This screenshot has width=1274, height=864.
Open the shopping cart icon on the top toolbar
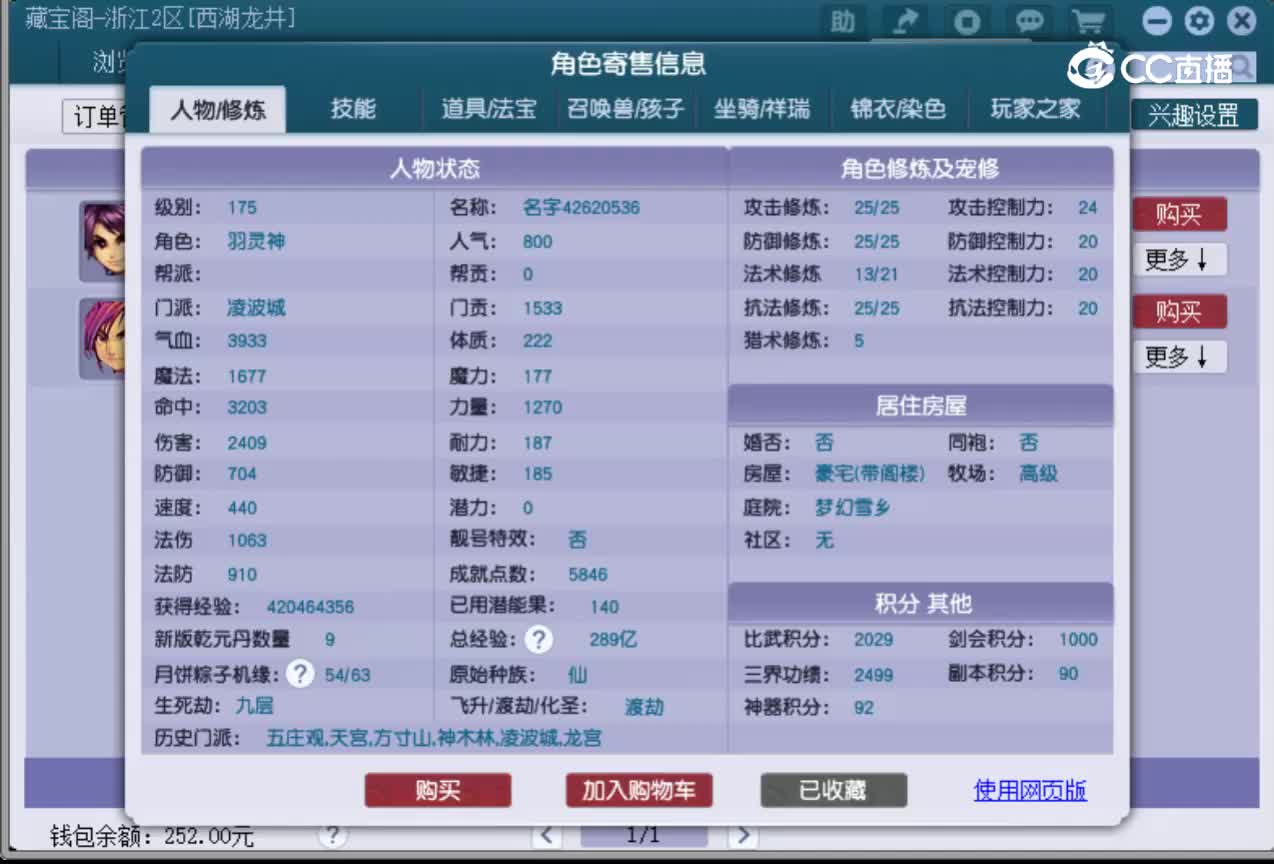tap(1089, 20)
